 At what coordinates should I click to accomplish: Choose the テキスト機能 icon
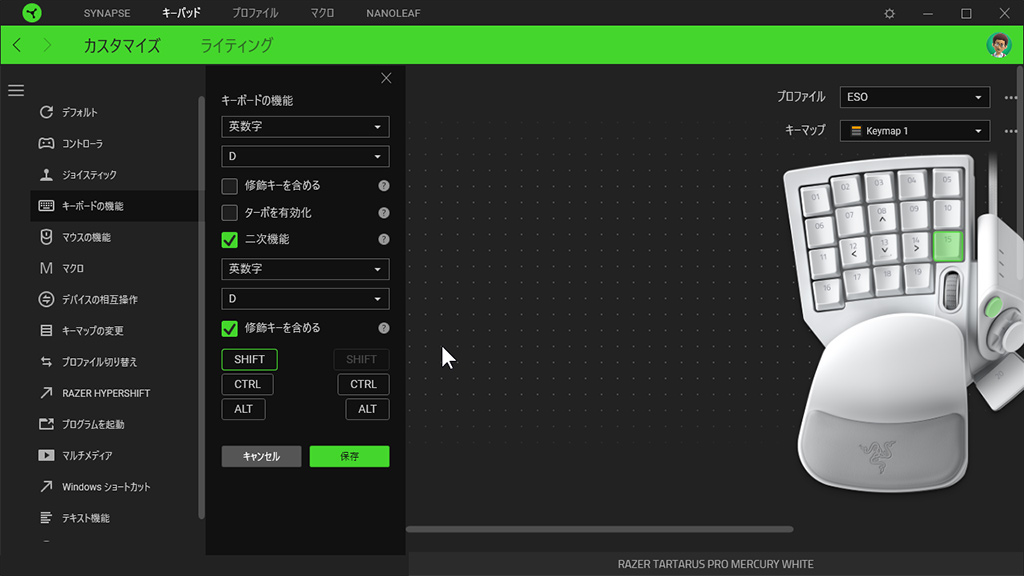point(46,517)
